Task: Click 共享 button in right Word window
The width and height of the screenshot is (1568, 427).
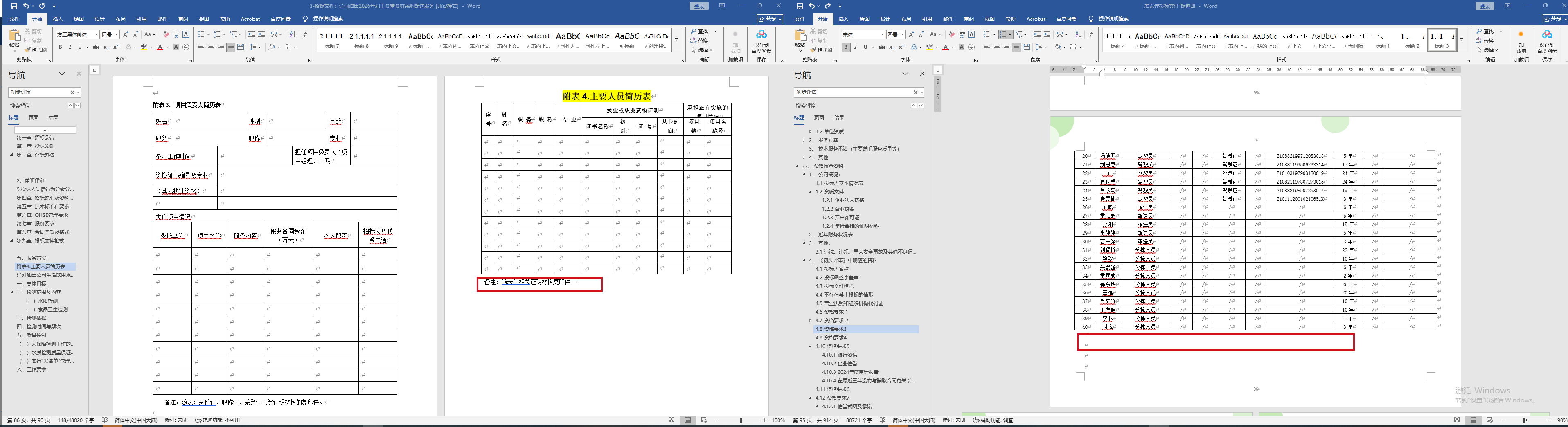Action: (x=1554, y=19)
